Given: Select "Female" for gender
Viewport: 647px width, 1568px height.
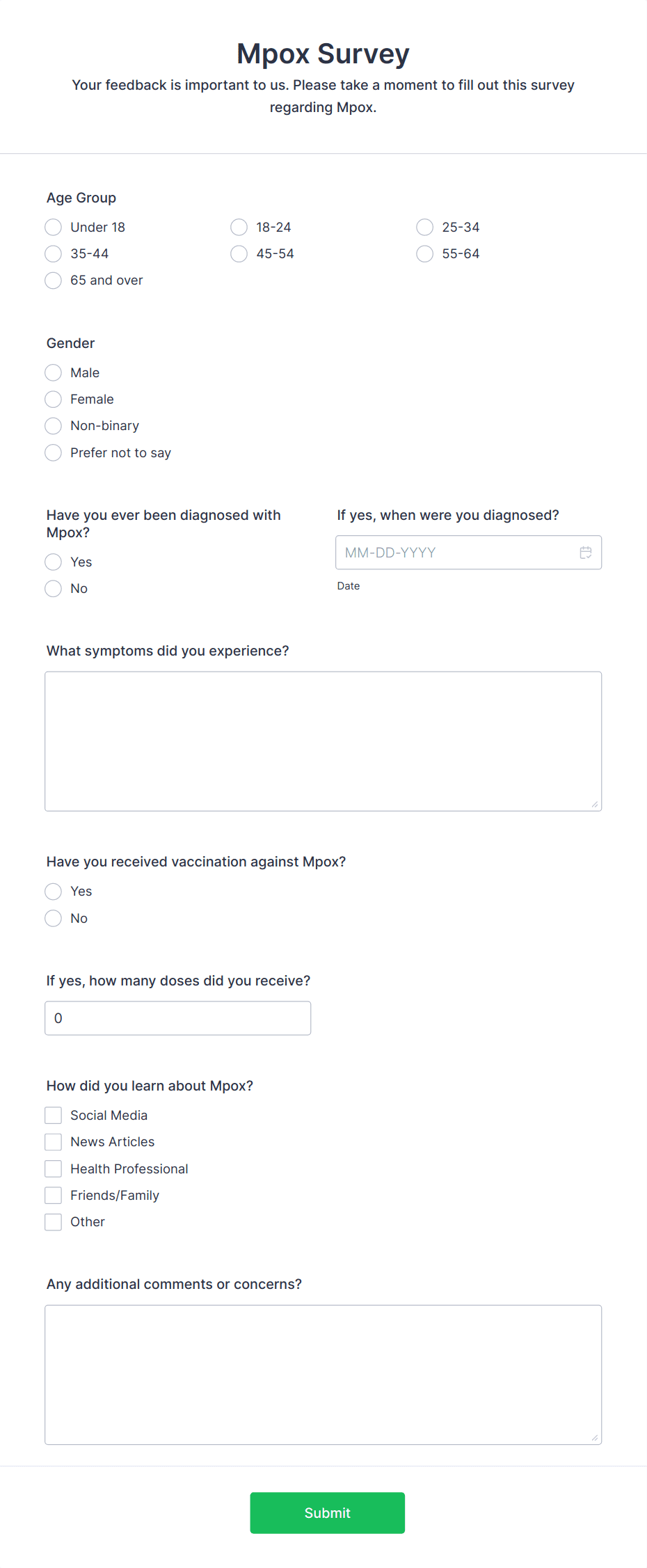Looking at the screenshot, I should (53, 399).
